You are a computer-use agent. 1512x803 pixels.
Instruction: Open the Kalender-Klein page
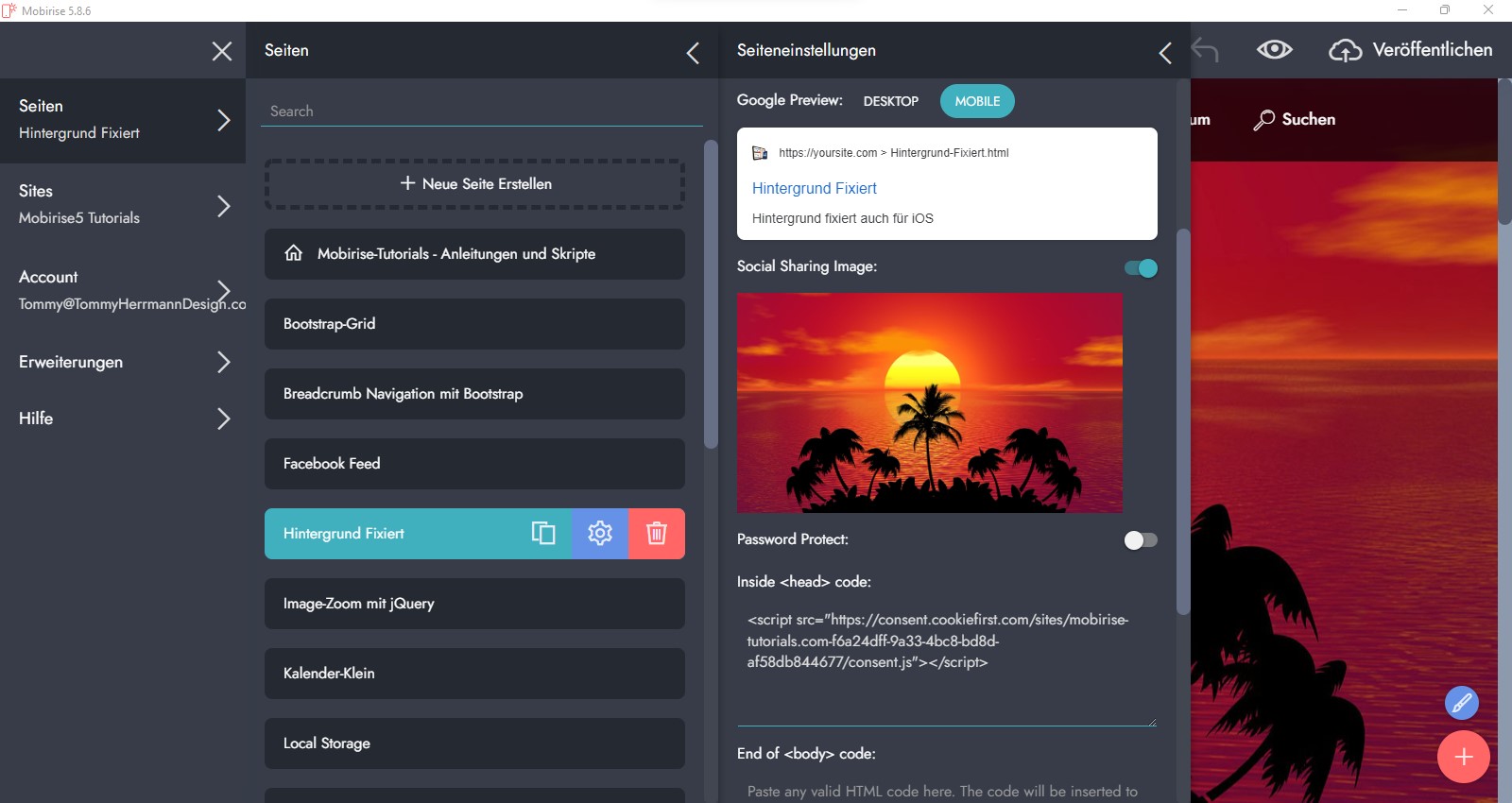pyautogui.click(x=474, y=674)
